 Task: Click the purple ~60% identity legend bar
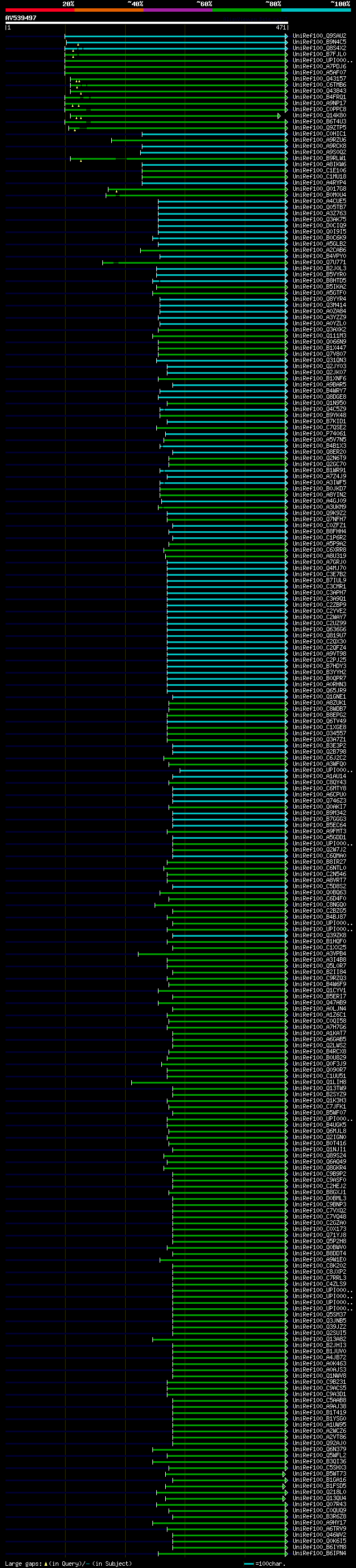click(x=179, y=10)
